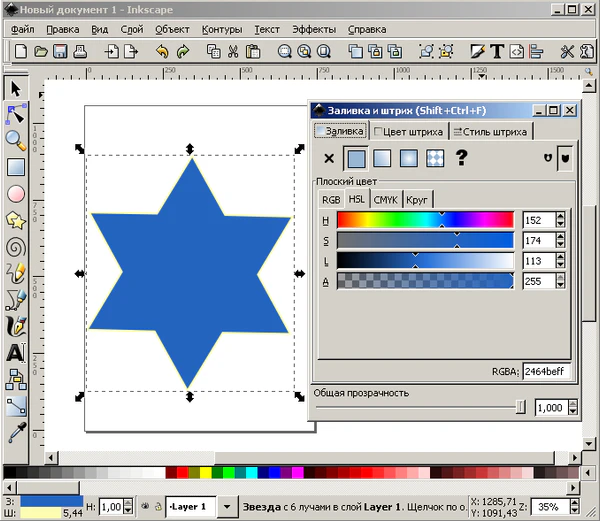Screen dimensions: 600x521
Task: Switch to Стиль штриха tab
Action: click(490, 131)
